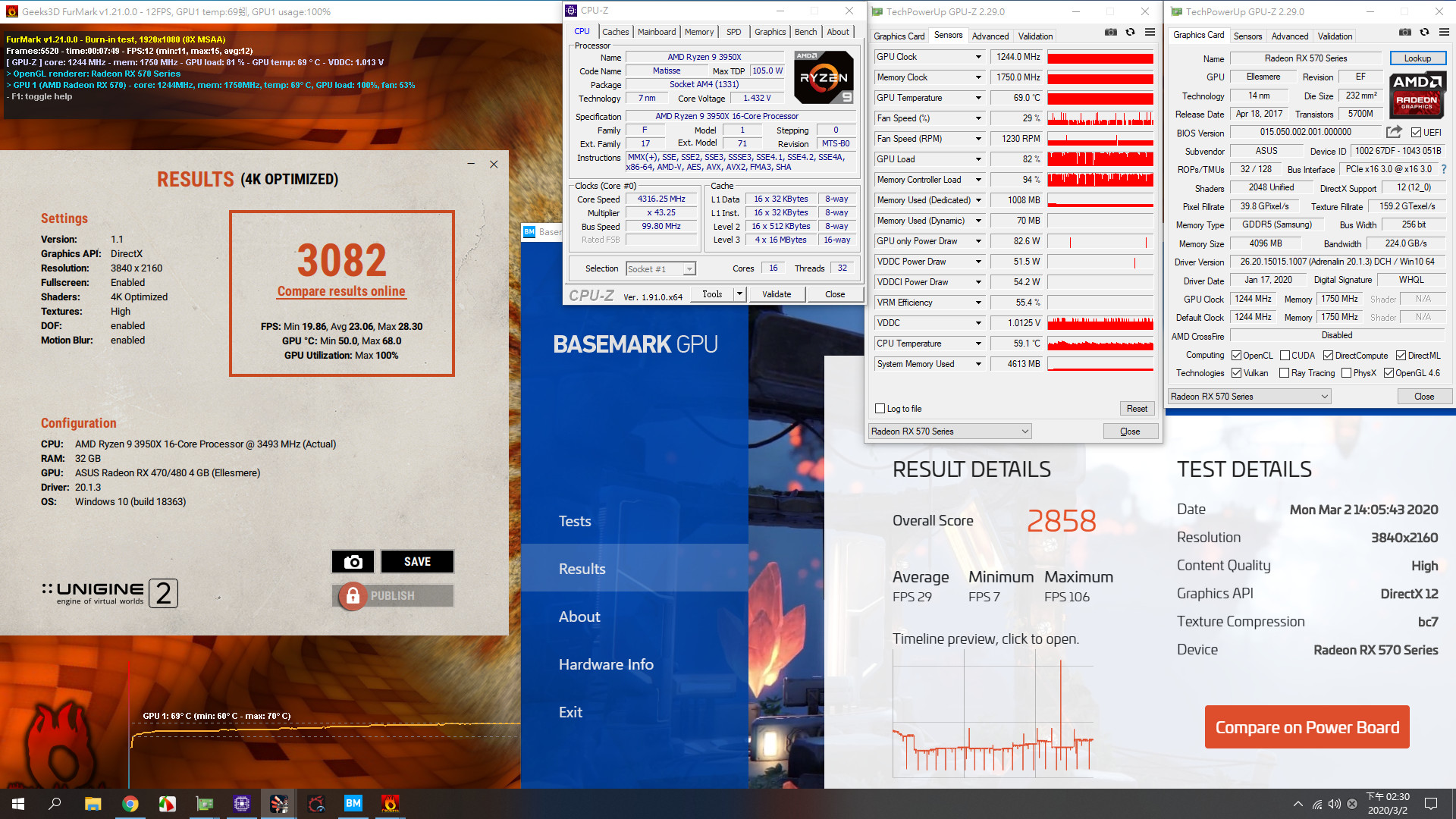This screenshot has width=1456, height=819.
Task: Toggle the UEFI checkbox
Action: click(x=1416, y=133)
